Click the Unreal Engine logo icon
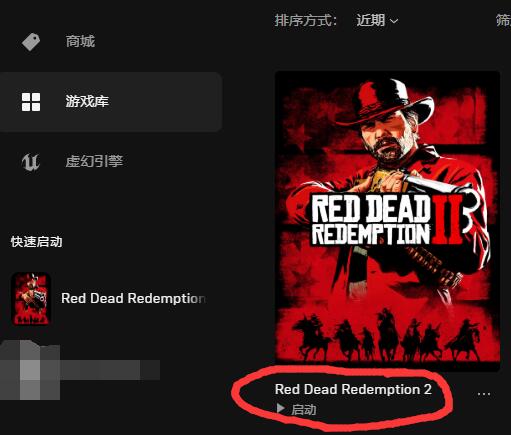 tap(31, 162)
